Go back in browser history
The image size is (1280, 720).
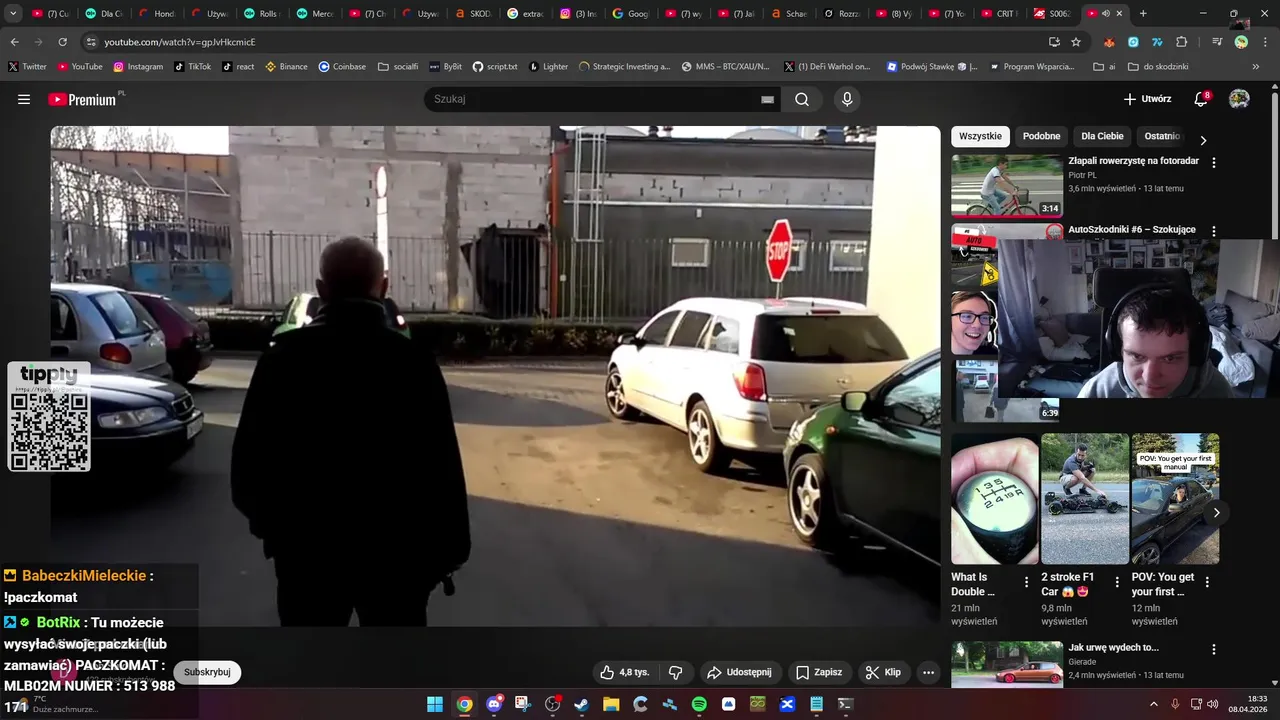point(14,42)
